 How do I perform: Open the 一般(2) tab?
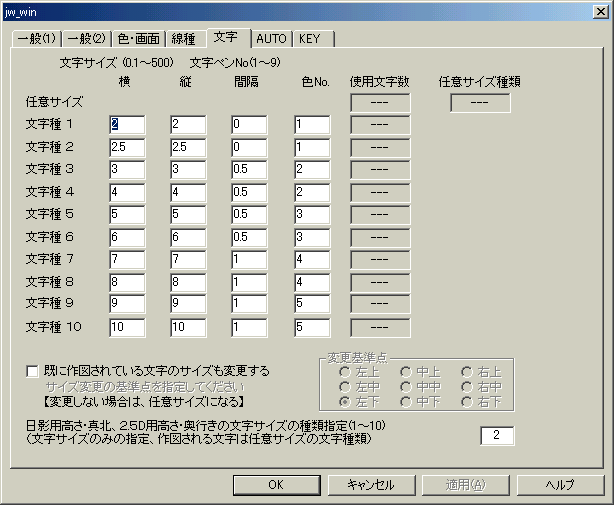pyautogui.click(x=87, y=39)
